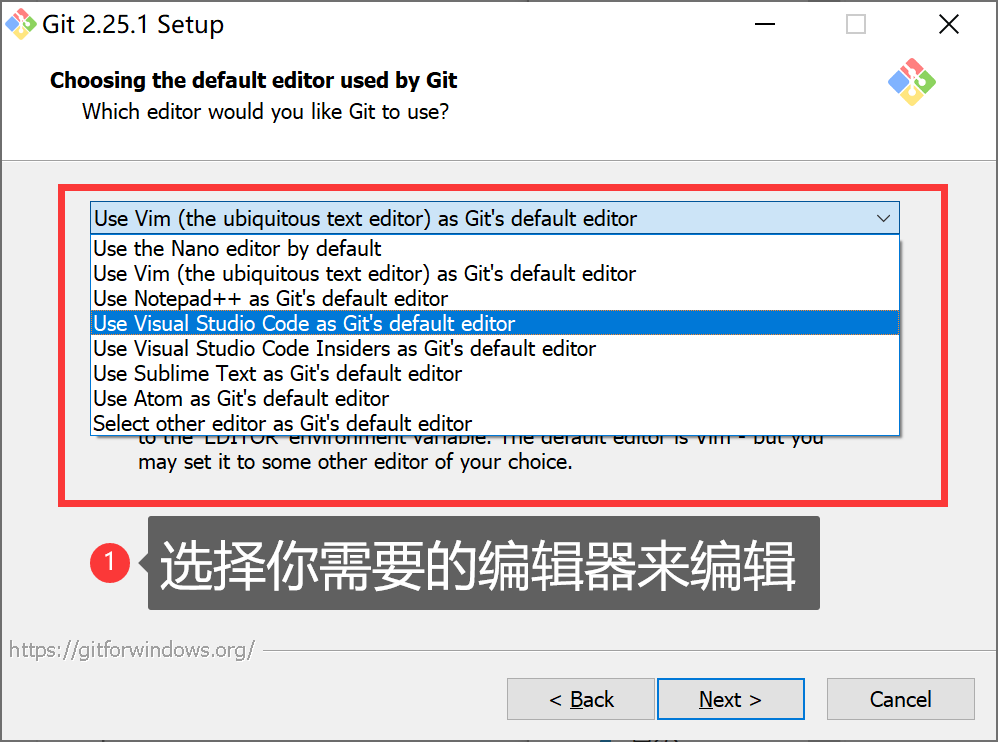The width and height of the screenshot is (998, 742).
Task: Click the red number 1 annotation badge
Action: (109, 563)
